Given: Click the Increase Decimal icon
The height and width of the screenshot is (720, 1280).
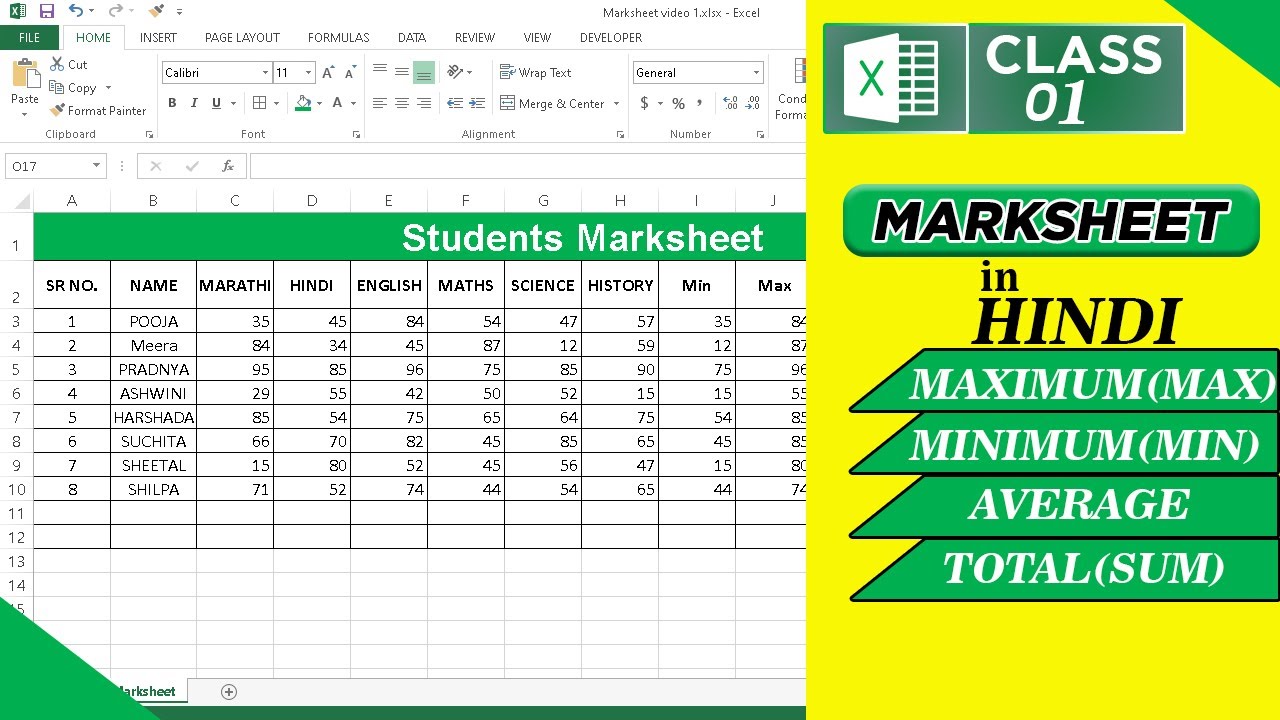Looking at the screenshot, I should (729, 103).
